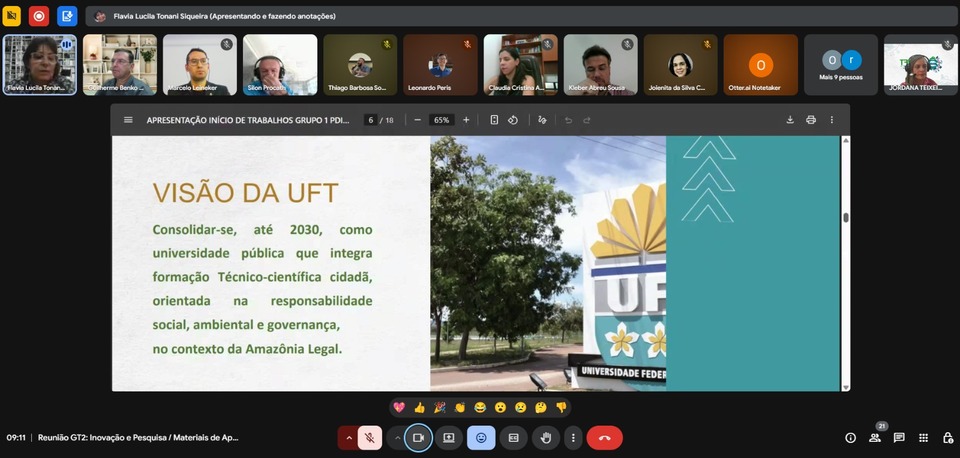Raise your hand in the meeting
The height and width of the screenshot is (458, 960).
[x=545, y=438]
